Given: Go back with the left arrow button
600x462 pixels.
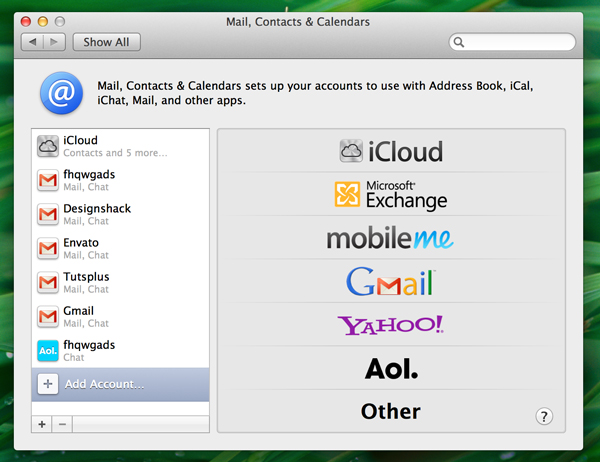Looking at the screenshot, I should [33, 42].
